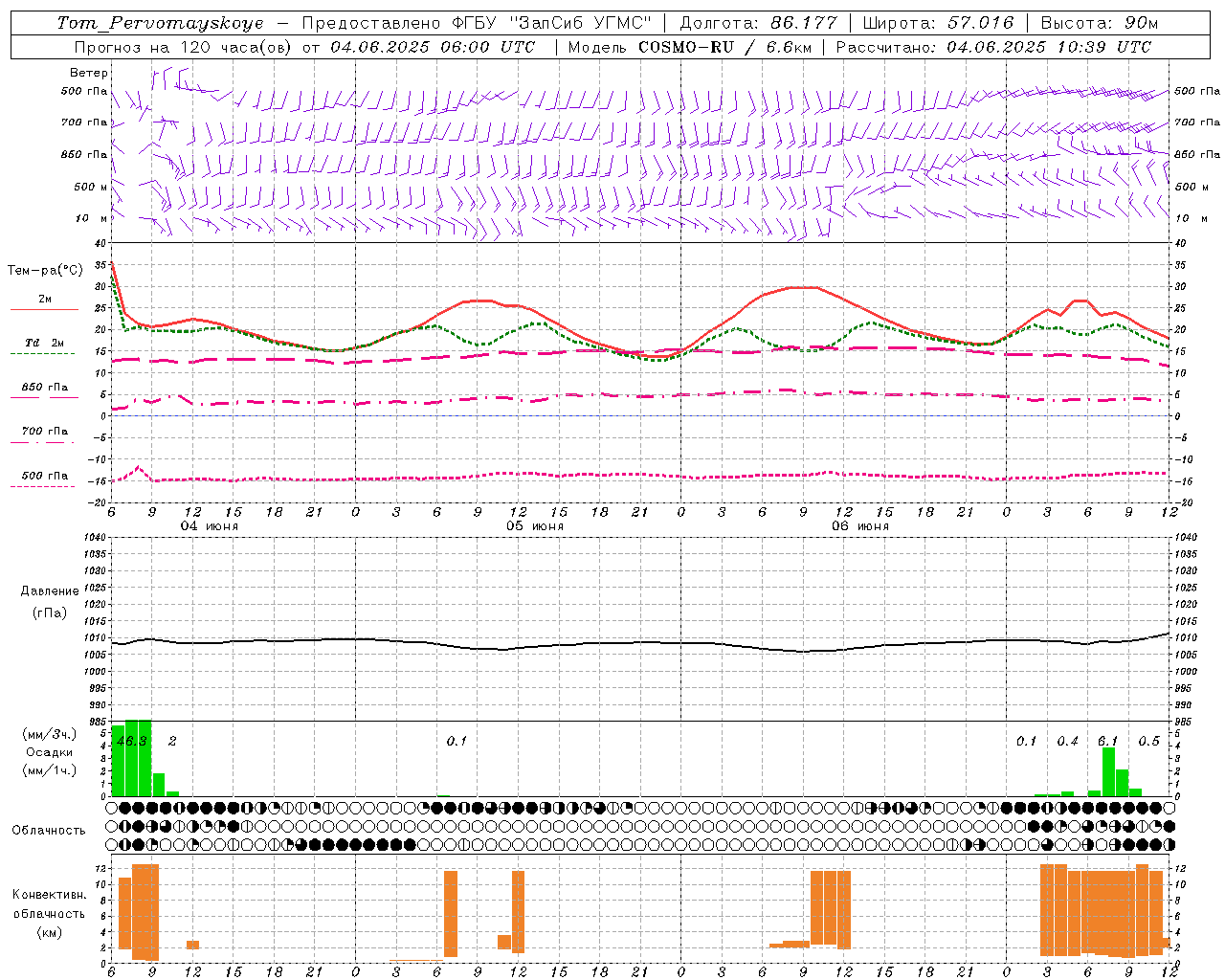Click forecast start time "04.06.2025 06:00 UTC"
Viewport: 1225px width, 980px height.
pos(432,47)
